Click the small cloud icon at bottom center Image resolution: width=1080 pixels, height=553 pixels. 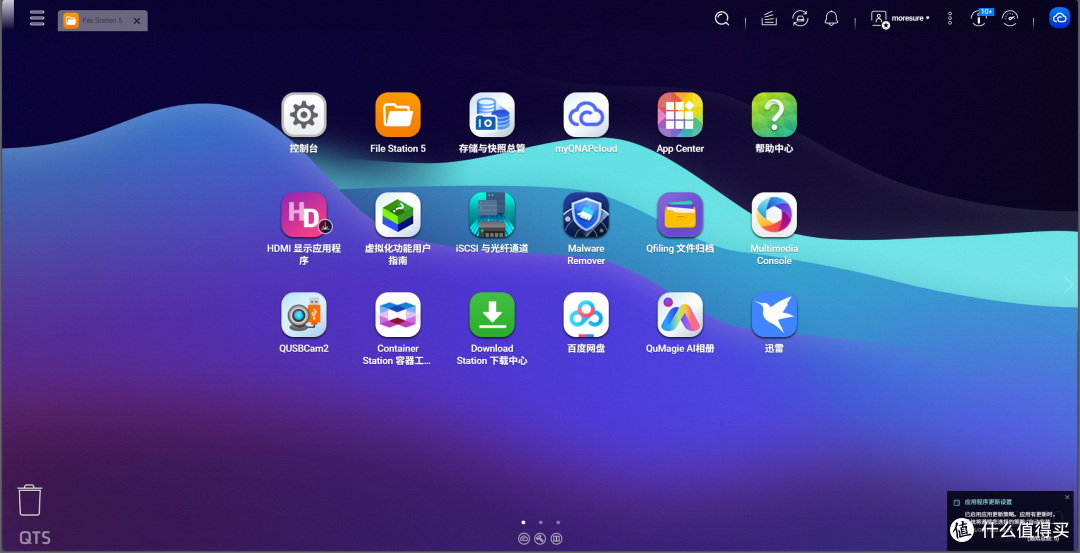tap(523, 539)
